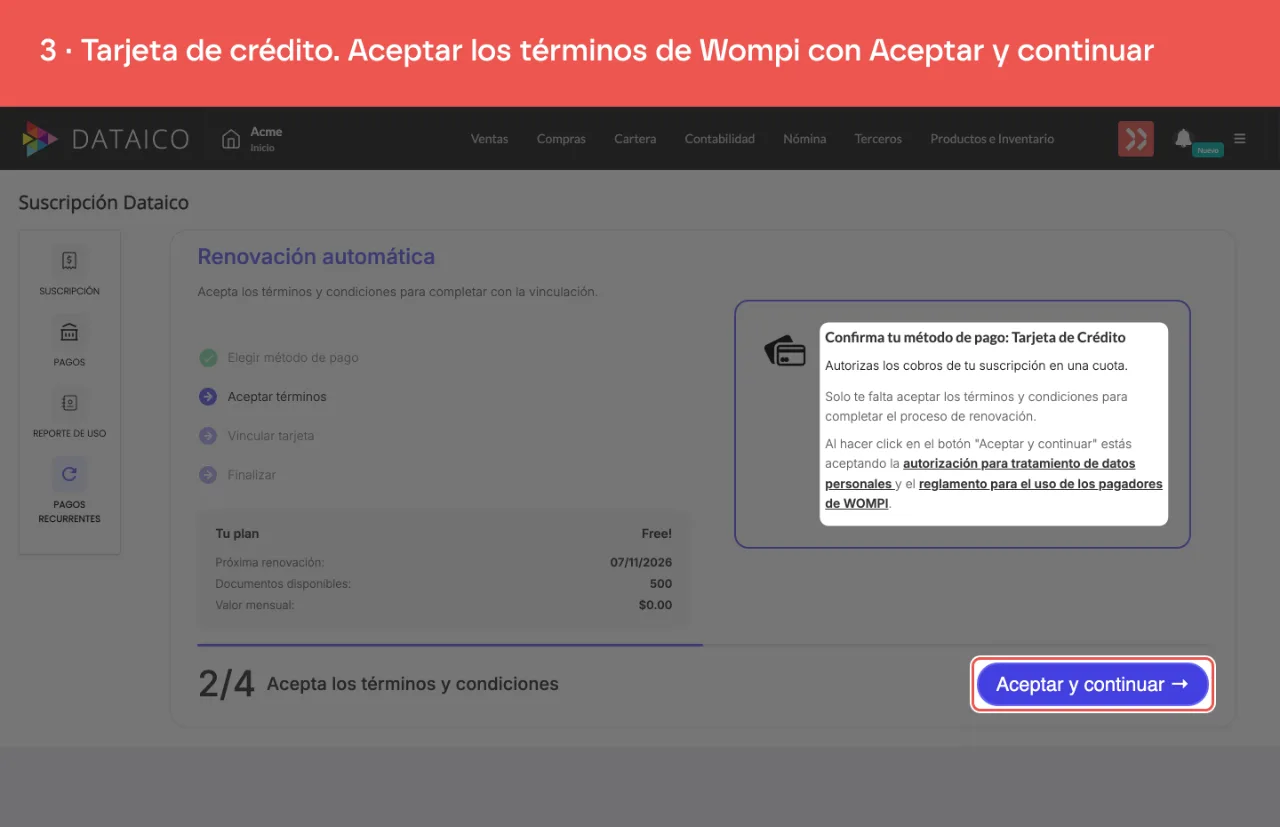Select the Aceptar términos step label
Image resolution: width=1280 pixels, height=827 pixels.
[x=277, y=397]
